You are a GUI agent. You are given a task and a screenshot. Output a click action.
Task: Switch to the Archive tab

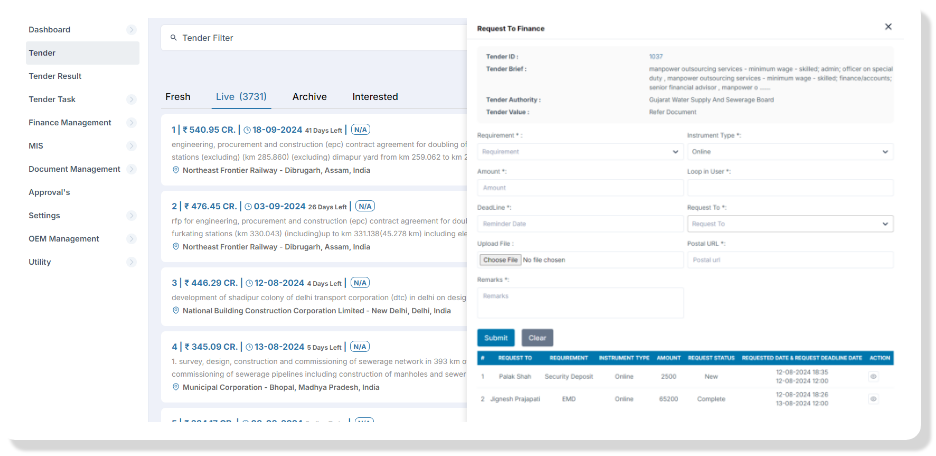309,97
